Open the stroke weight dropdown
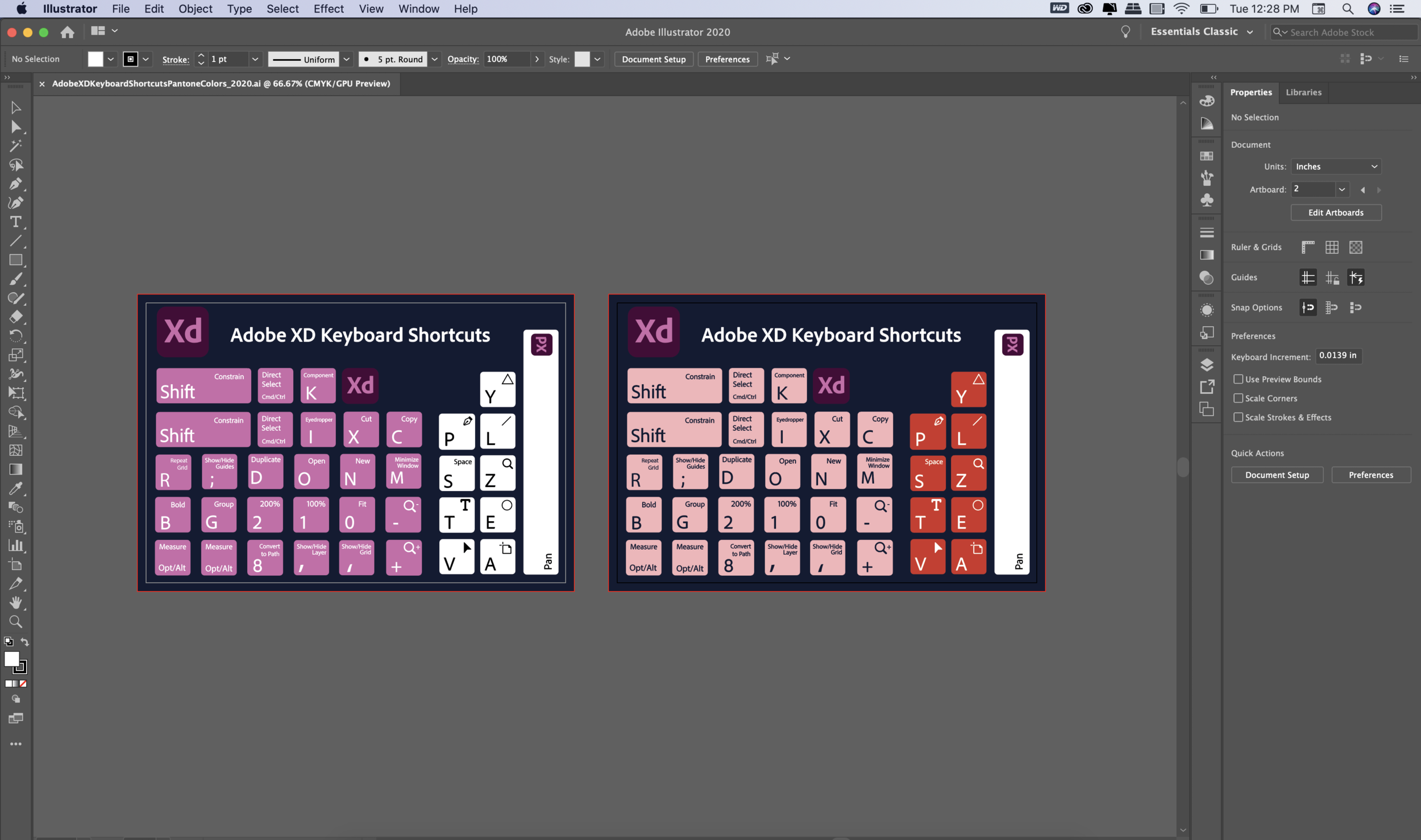Screen dimensions: 1421x840 [x=255, y=59]
